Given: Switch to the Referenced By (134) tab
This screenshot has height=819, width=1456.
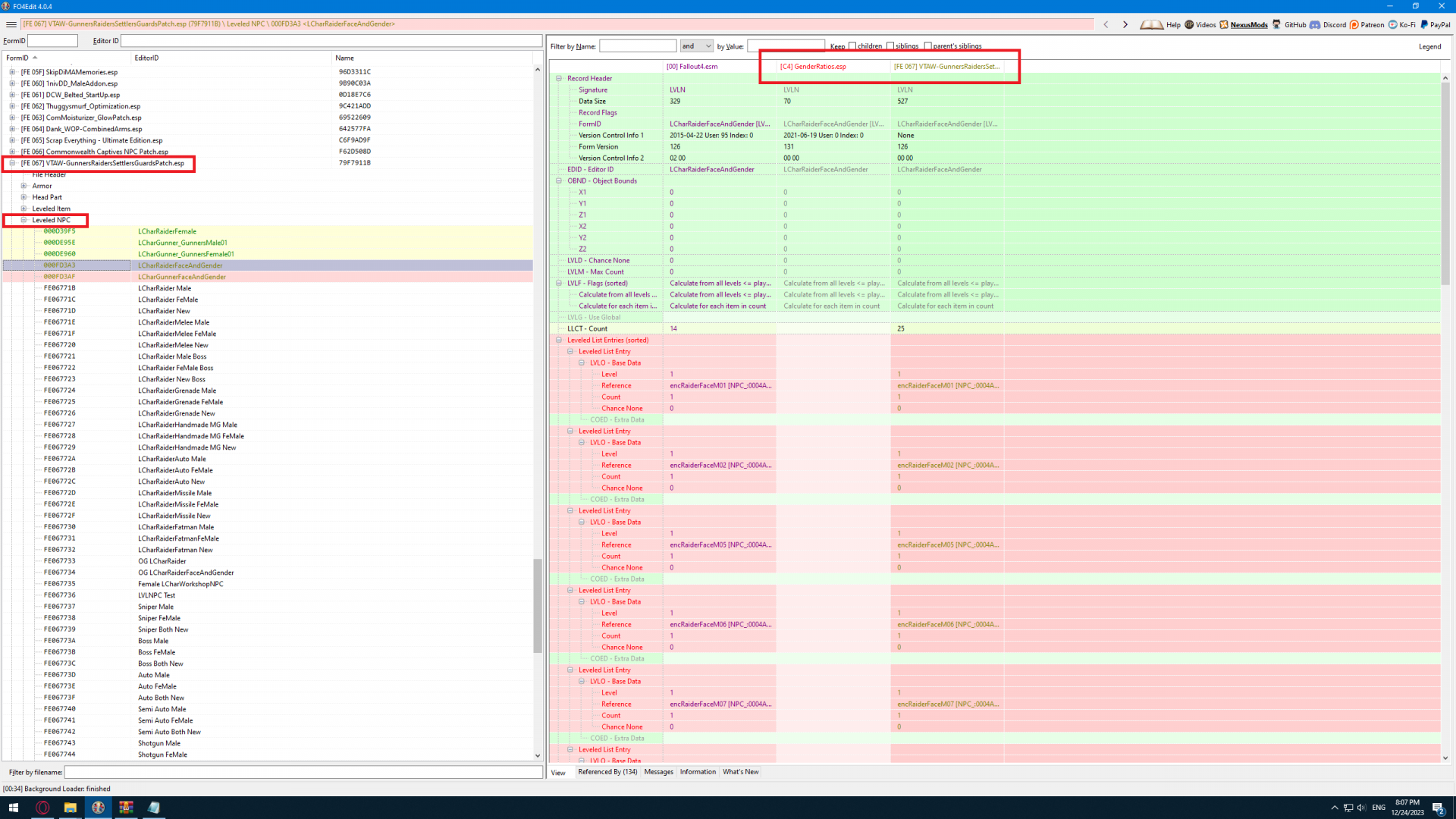Looking at the screenshot, I should pos(607,772).
